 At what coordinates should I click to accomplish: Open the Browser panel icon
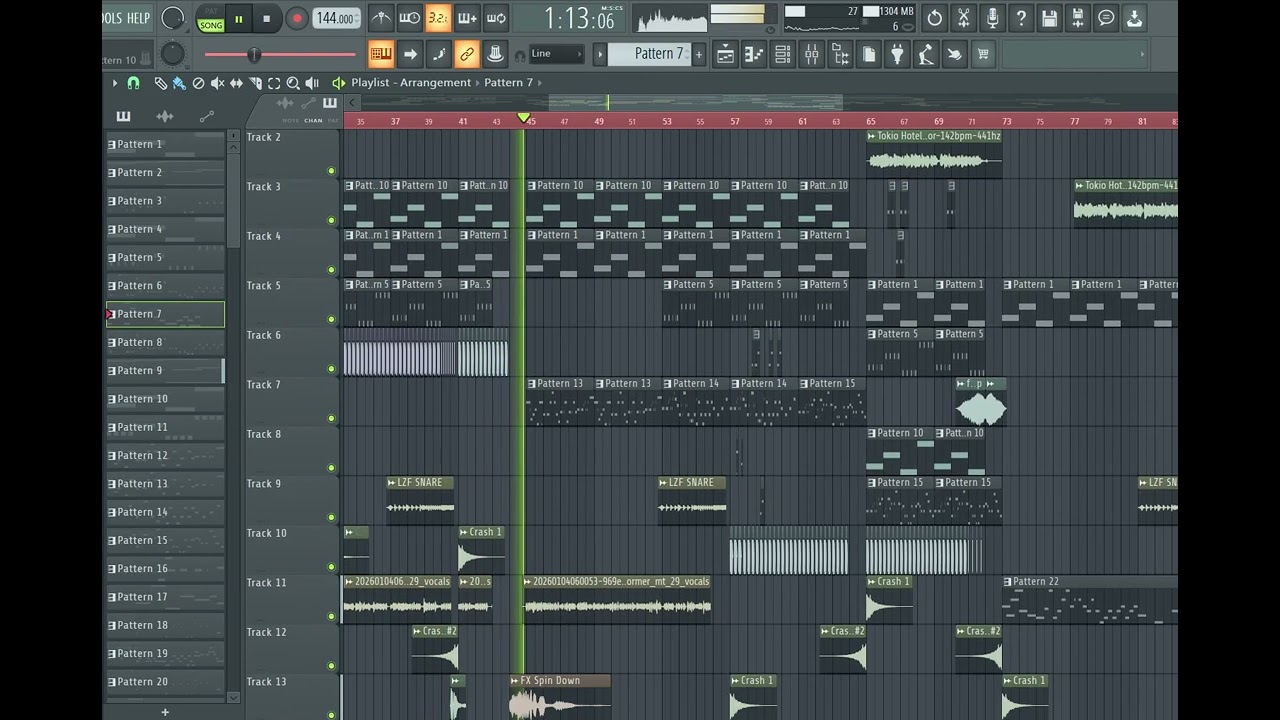[840, 55]
